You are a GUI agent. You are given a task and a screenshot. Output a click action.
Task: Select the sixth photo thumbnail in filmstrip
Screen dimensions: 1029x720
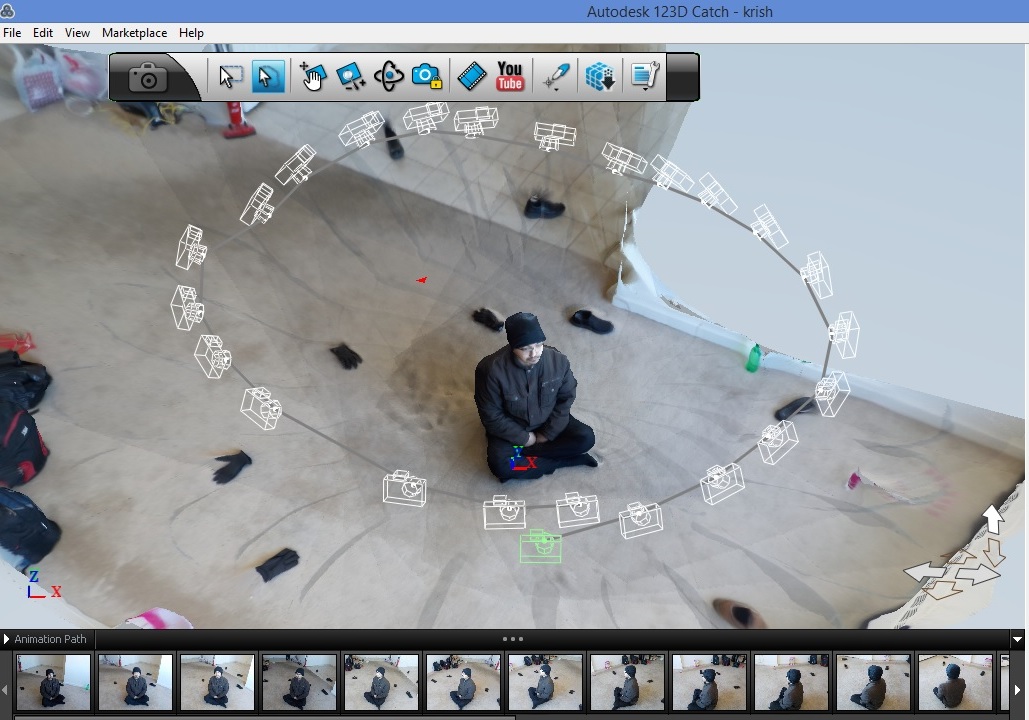tap(463, 683)
